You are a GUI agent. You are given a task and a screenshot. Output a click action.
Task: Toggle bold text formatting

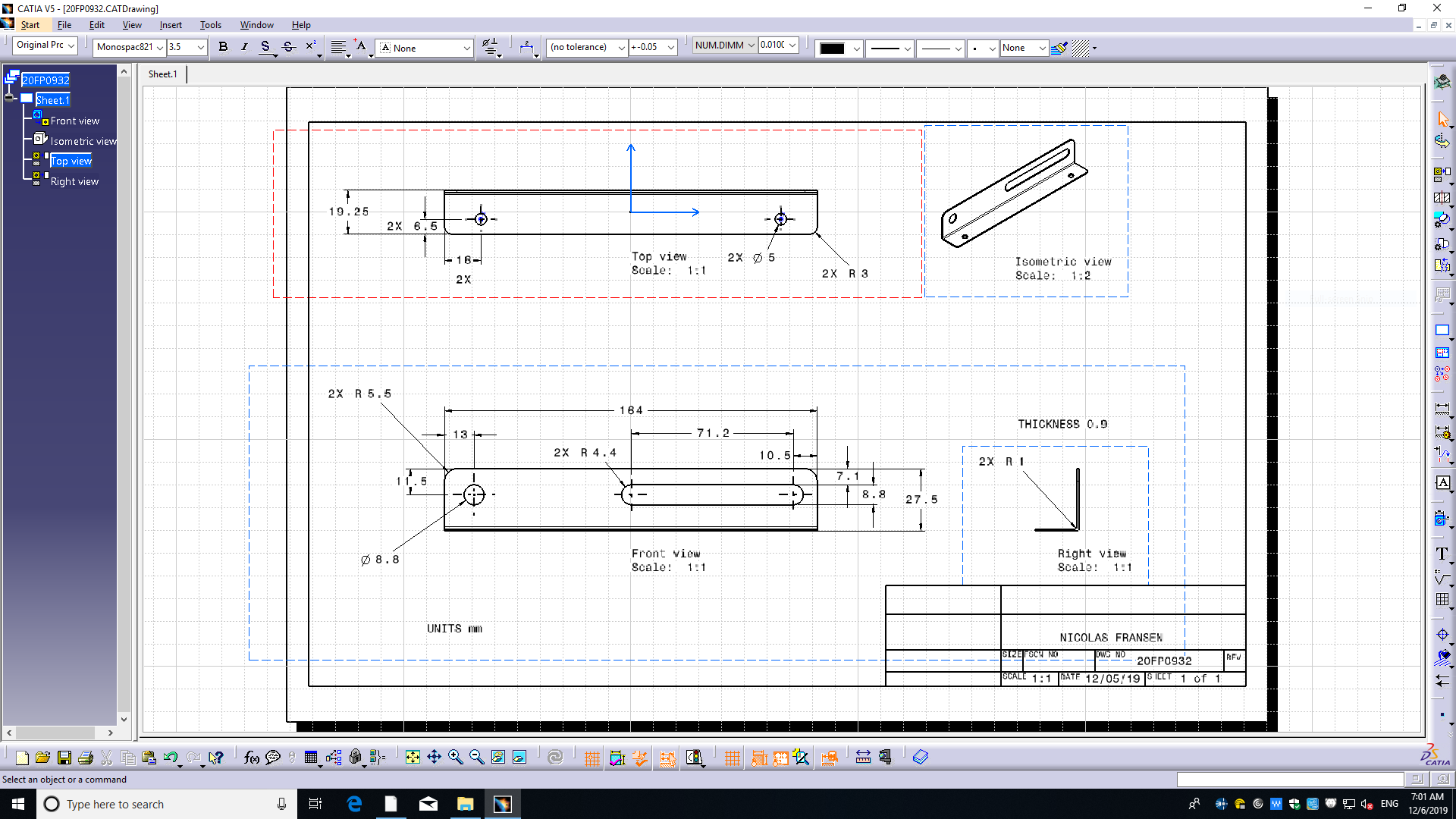click(223, 47)
